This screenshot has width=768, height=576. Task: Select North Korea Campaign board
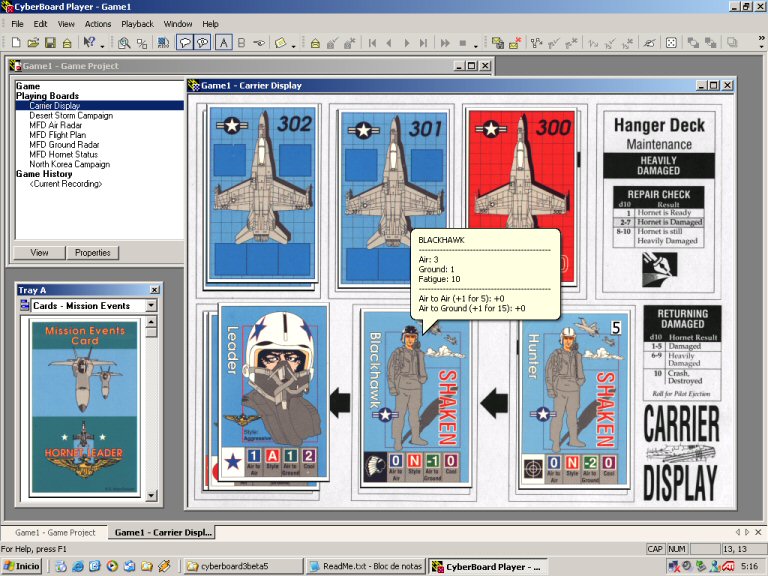pyautogui.click(x=70, y=165)
